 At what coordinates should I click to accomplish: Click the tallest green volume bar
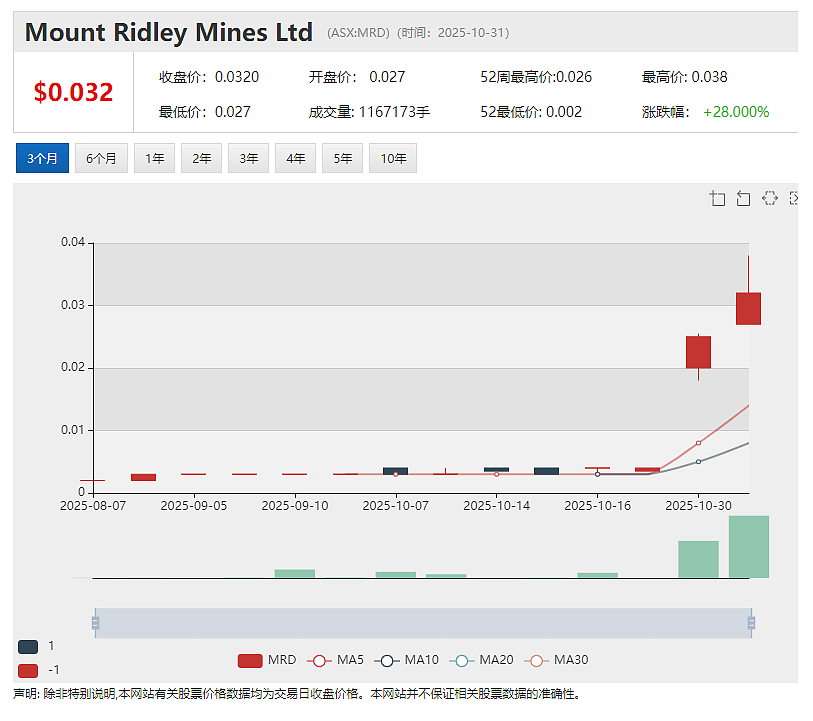[x=749, y=546]
